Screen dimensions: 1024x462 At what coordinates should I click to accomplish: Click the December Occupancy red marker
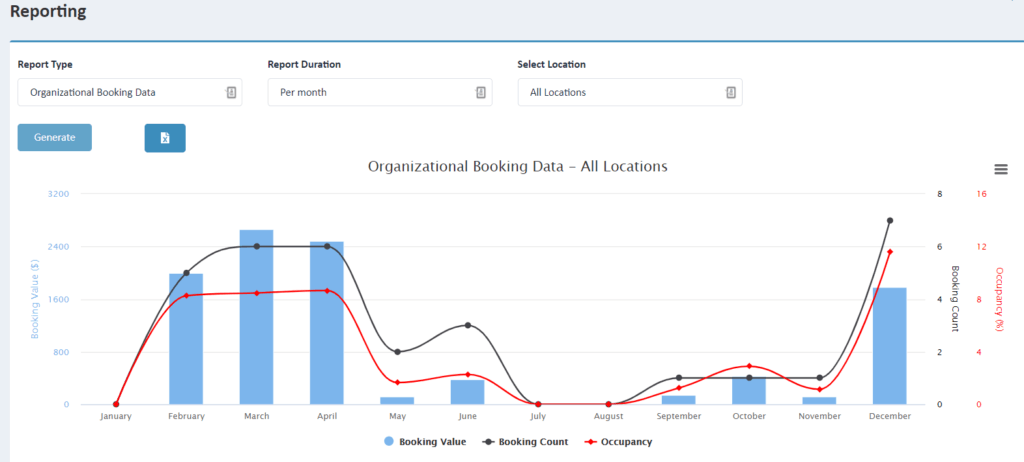pyautogui.click(x=889, y=252)
